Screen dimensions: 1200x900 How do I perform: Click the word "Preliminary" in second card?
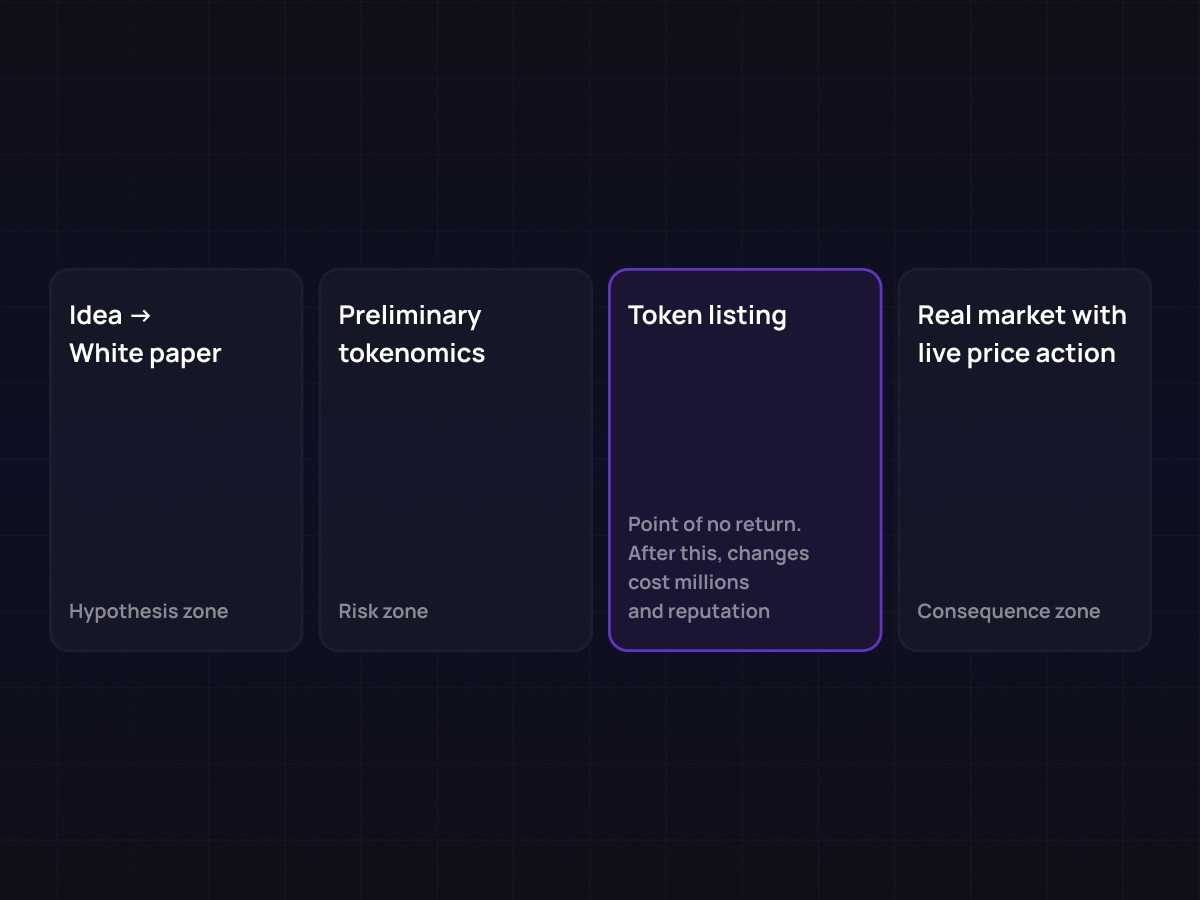[x=409, y=316]
